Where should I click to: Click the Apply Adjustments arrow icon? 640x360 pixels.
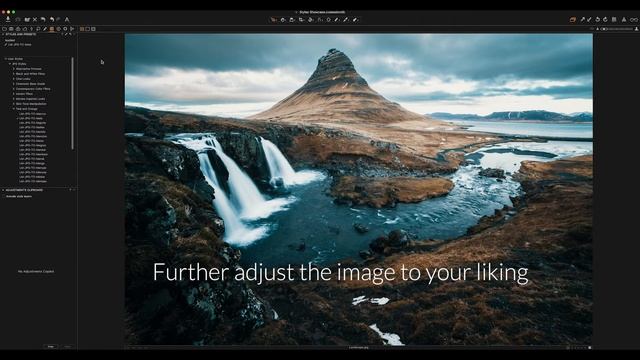pyautogui.click(x=589, y=20)
